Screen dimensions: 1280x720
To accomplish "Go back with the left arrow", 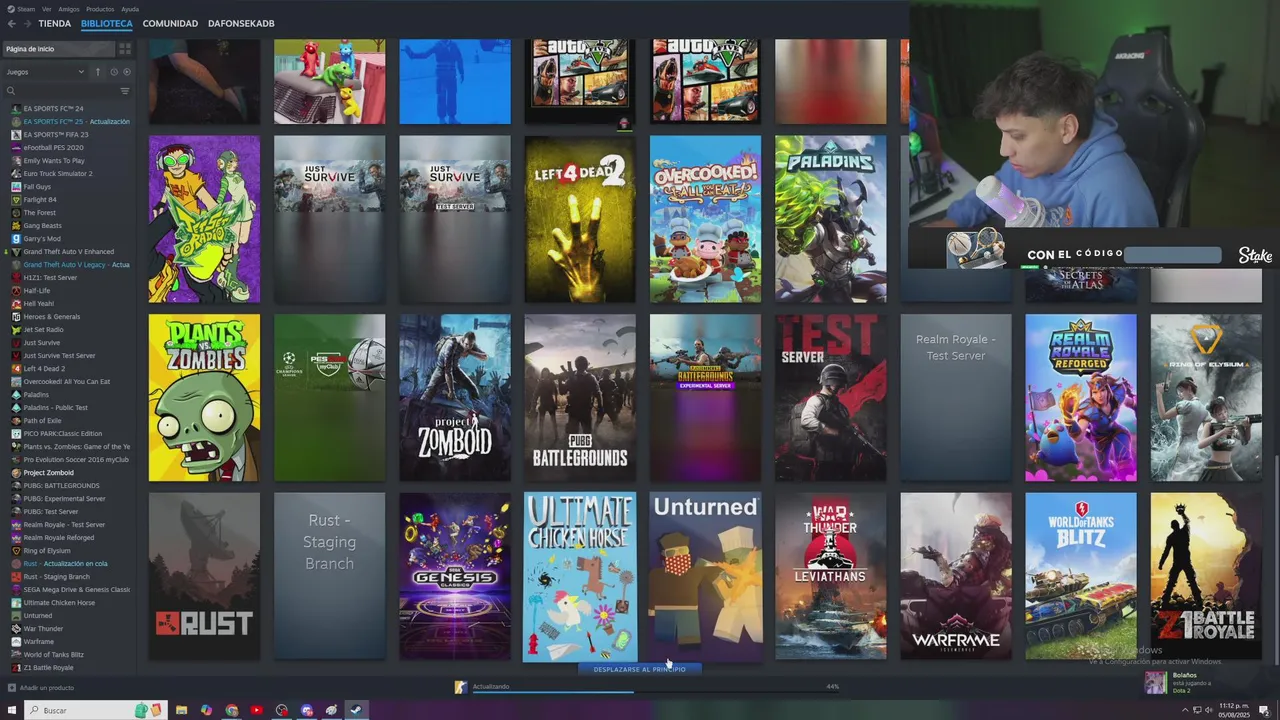I will [12, 23].
